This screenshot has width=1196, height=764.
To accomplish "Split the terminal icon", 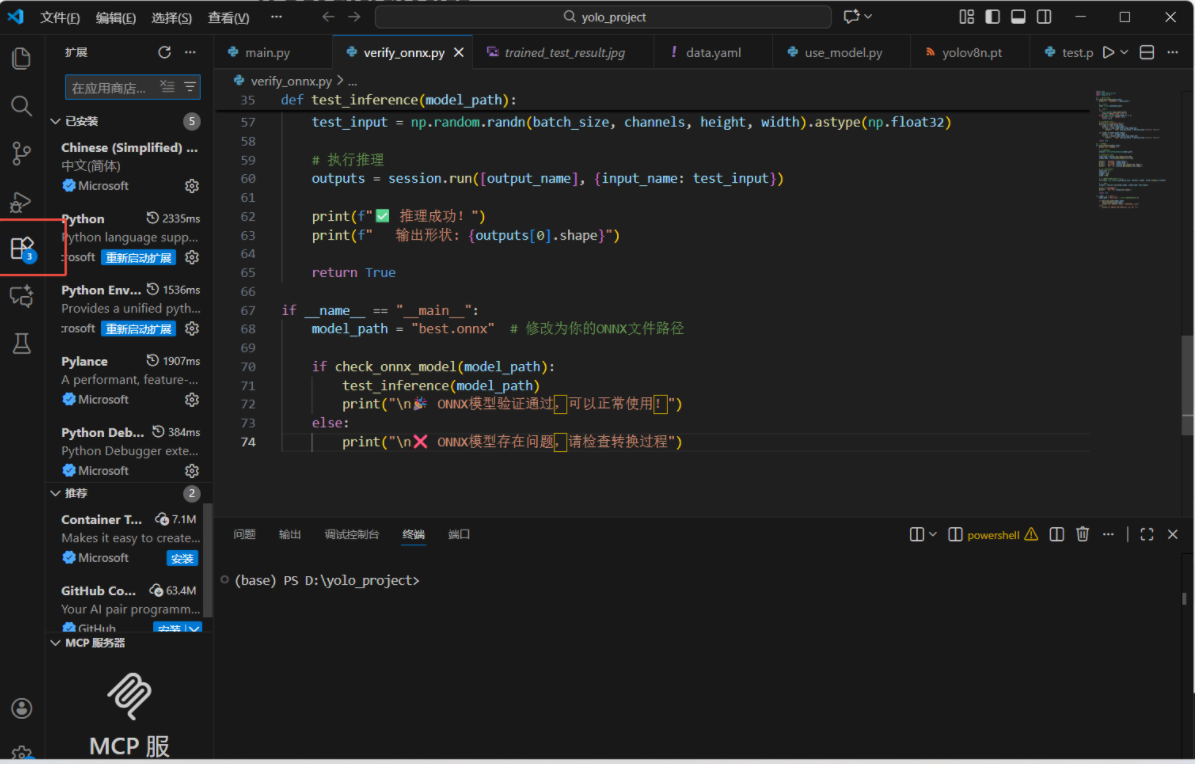I will point(1056,534).
